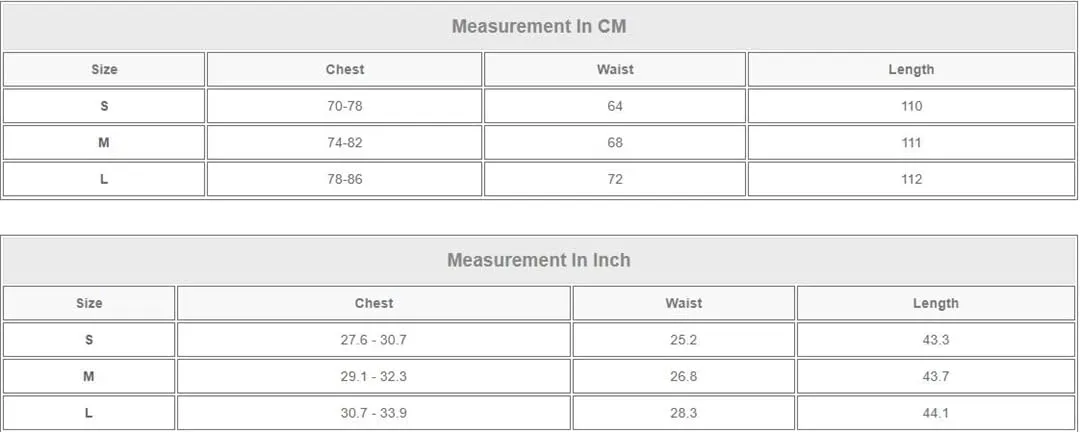Click size M row label in CM table

[x=104, y=143]
